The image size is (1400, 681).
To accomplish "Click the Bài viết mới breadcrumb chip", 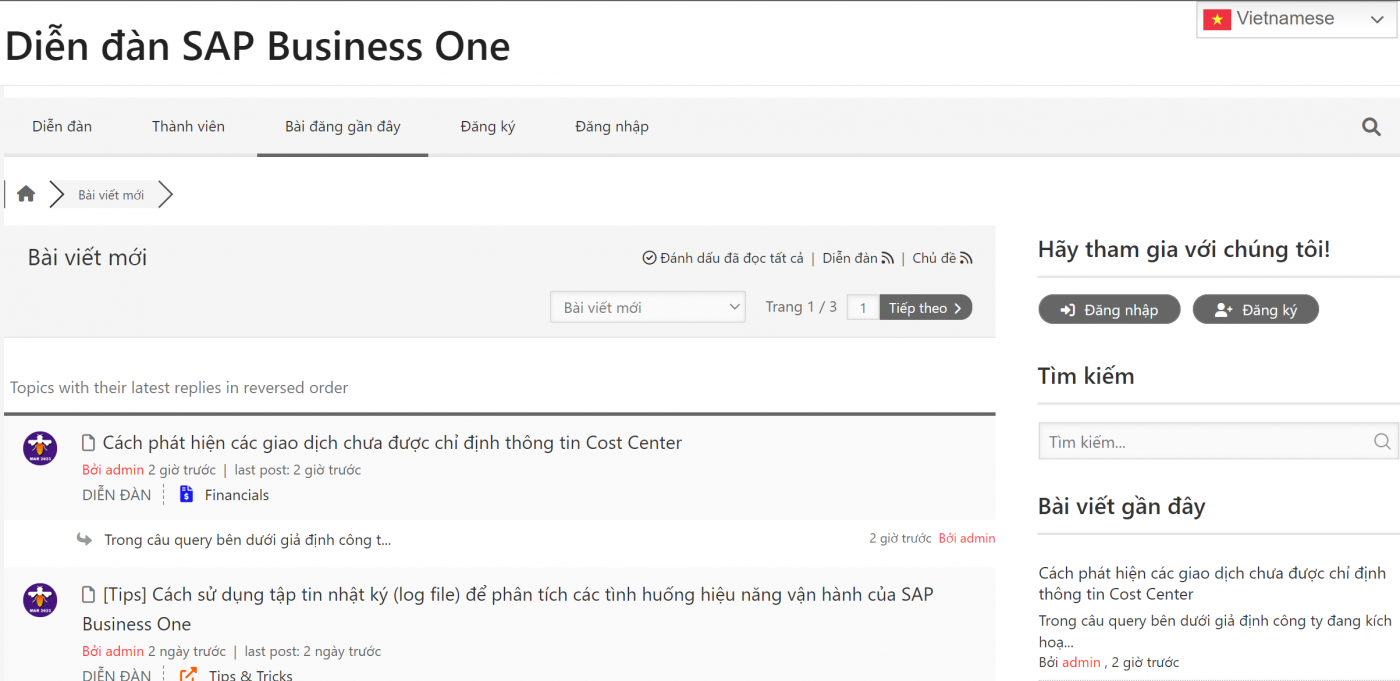I will tap(110, 193).
